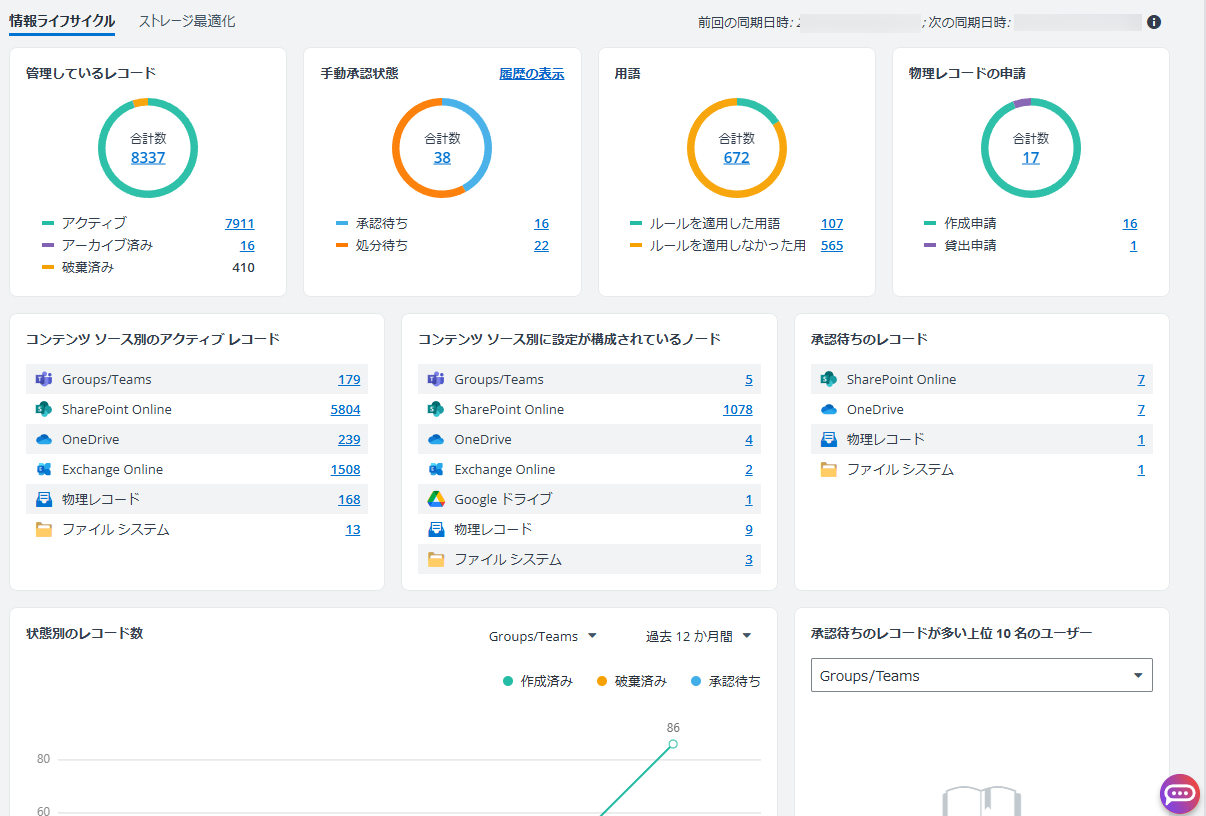This screenshot has height=816, width=1206.
Task: Toggle the 破棄済み series in the chart legend
Action: coord(632,681)
